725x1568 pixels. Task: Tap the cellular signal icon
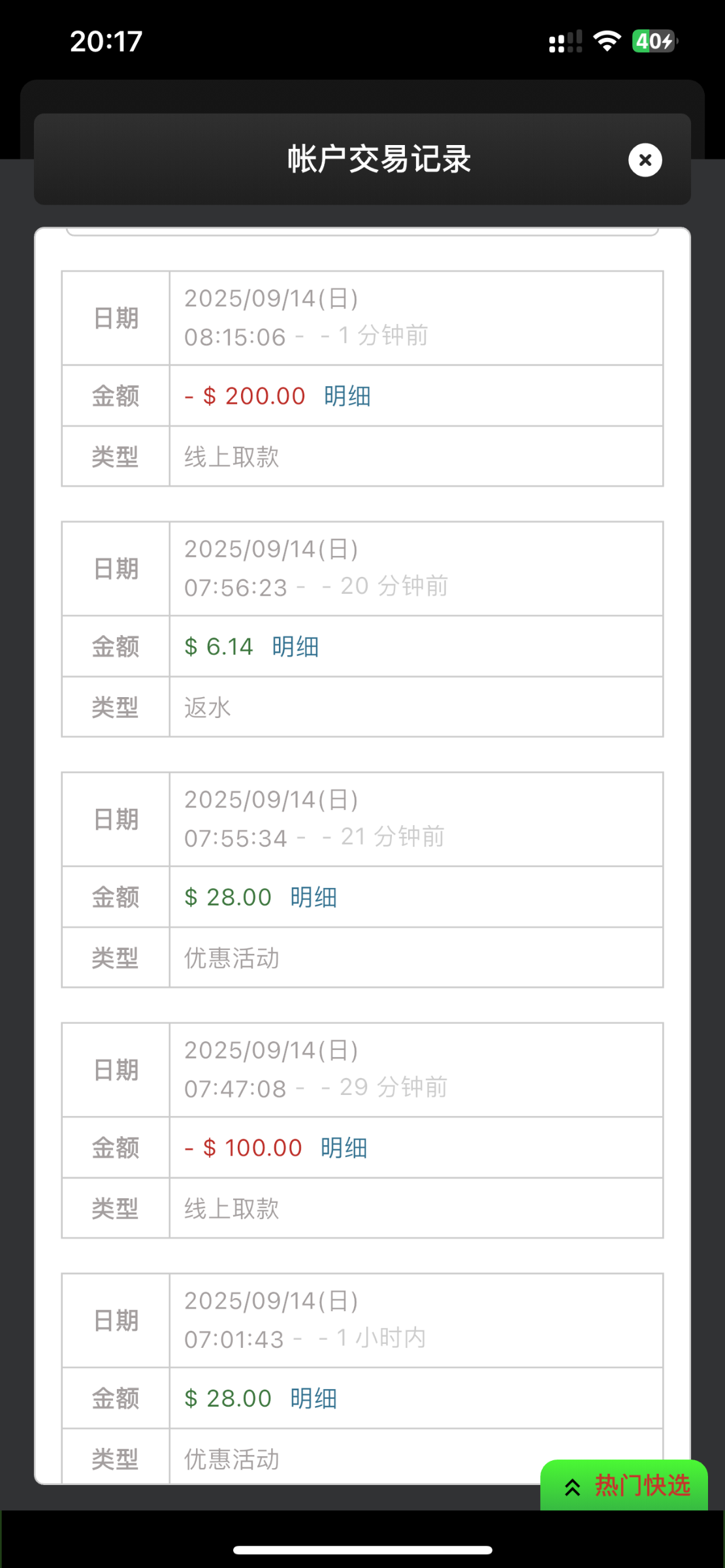click(565, 42)
